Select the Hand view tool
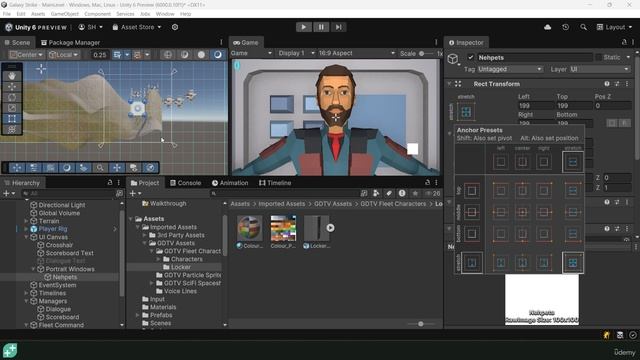This screenshot has height=360, width=640. pyautogui.click(x=12, y=76)
